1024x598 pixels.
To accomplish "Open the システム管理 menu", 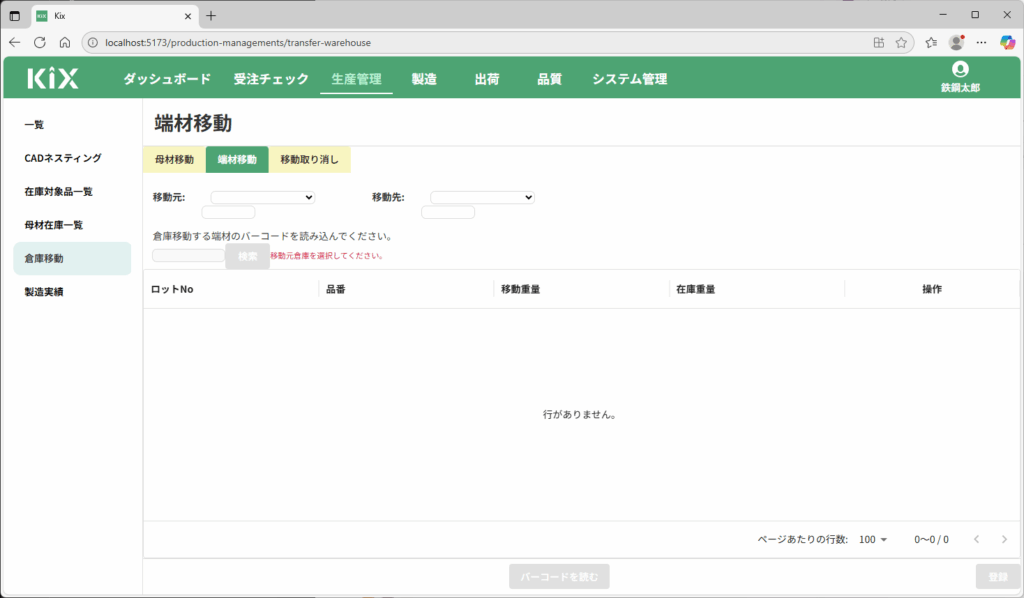I will 629,79.
